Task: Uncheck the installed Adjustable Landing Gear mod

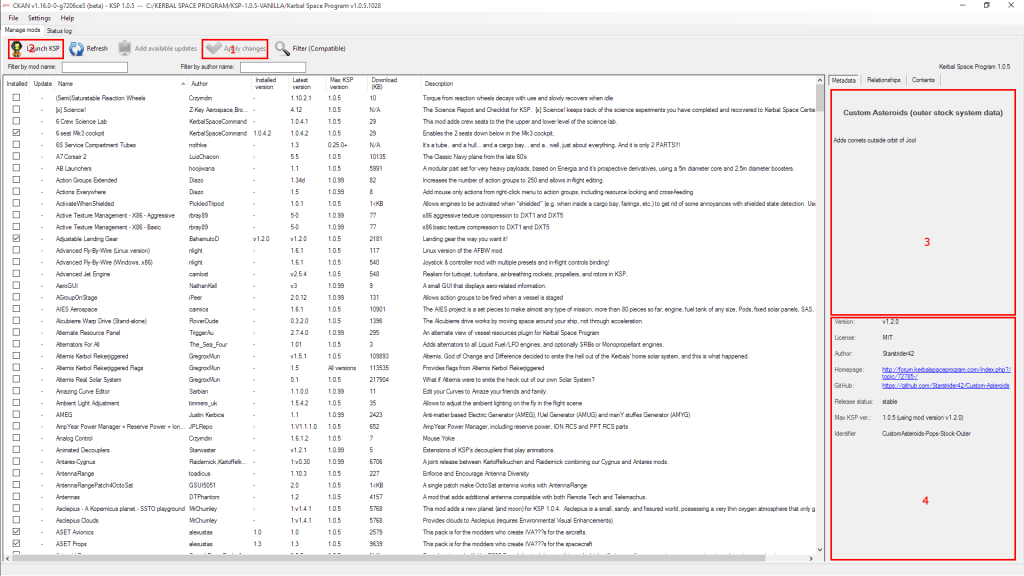Action: pos(16,239)
